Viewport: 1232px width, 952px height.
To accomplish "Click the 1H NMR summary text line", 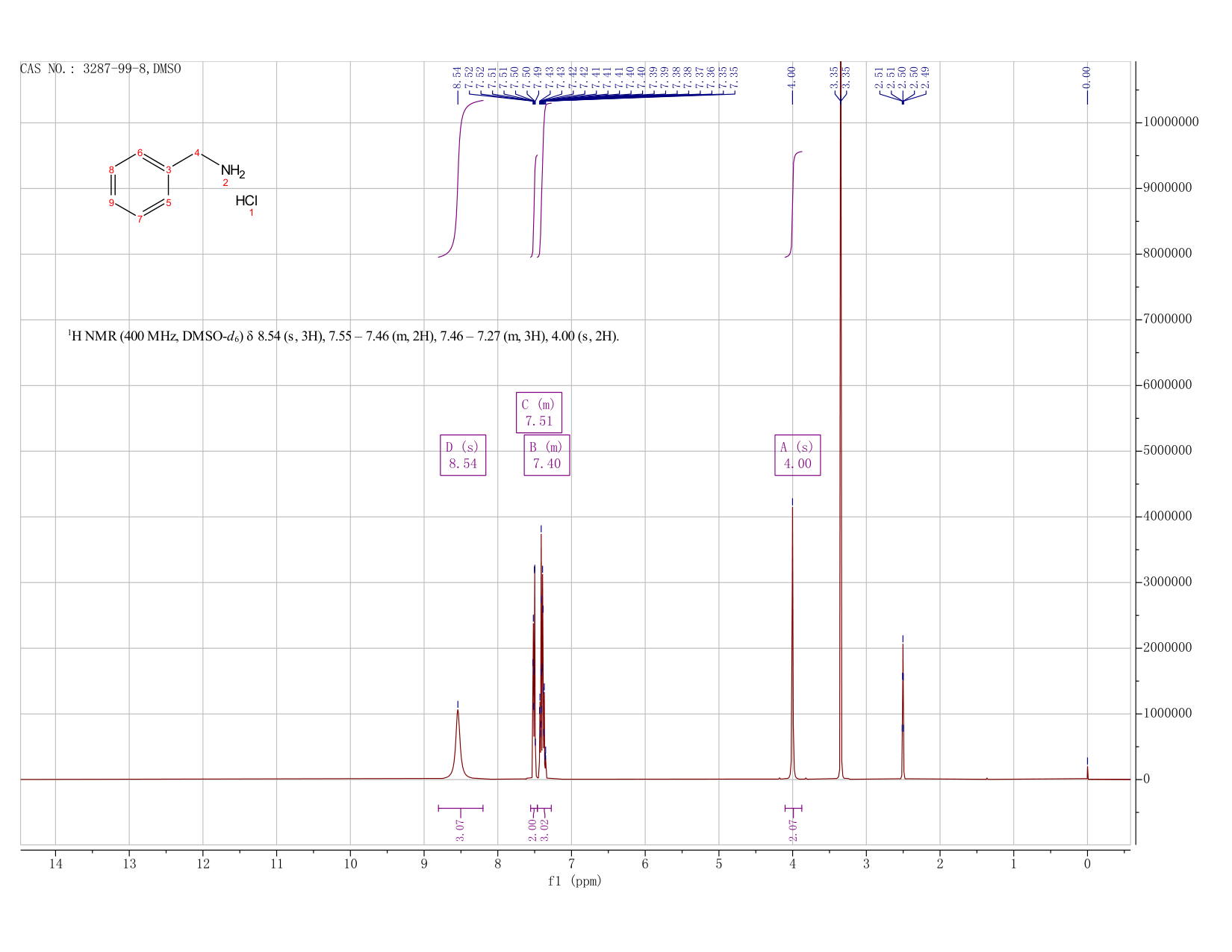I will (x=343, y=336).
